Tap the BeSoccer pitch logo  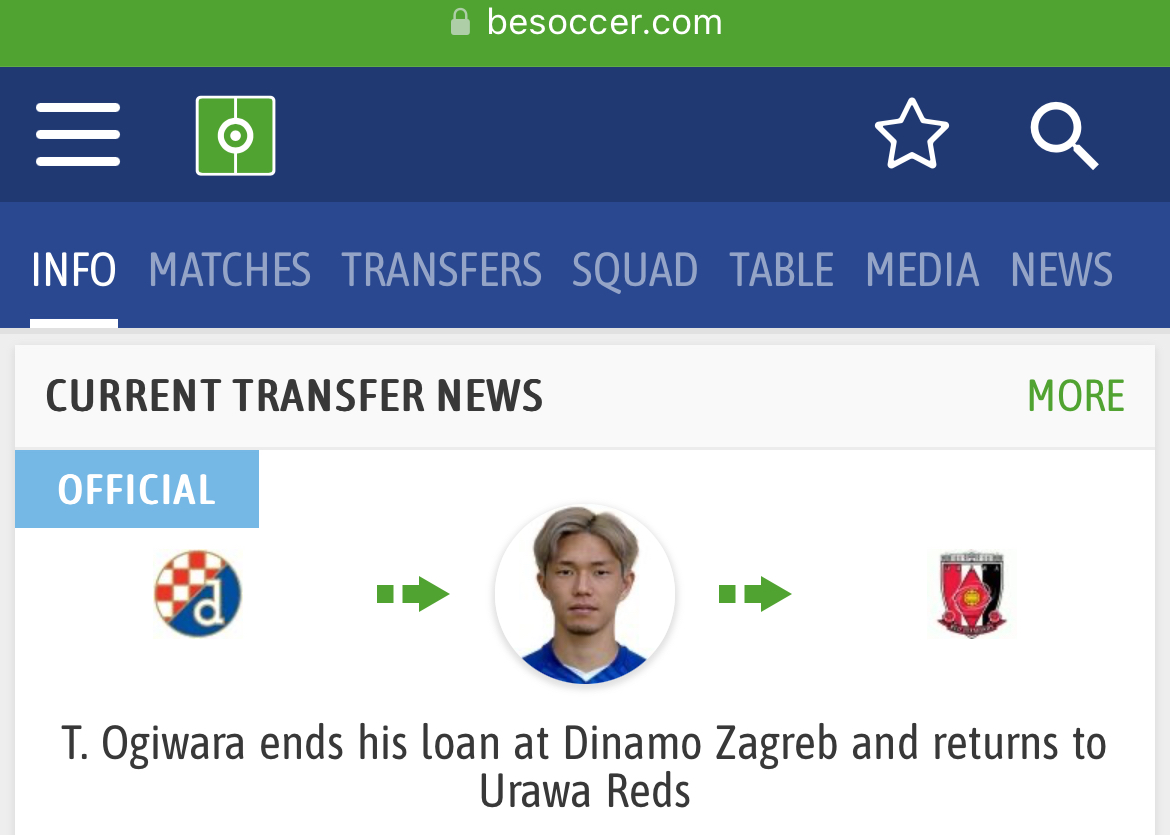[x=235, y=135]
